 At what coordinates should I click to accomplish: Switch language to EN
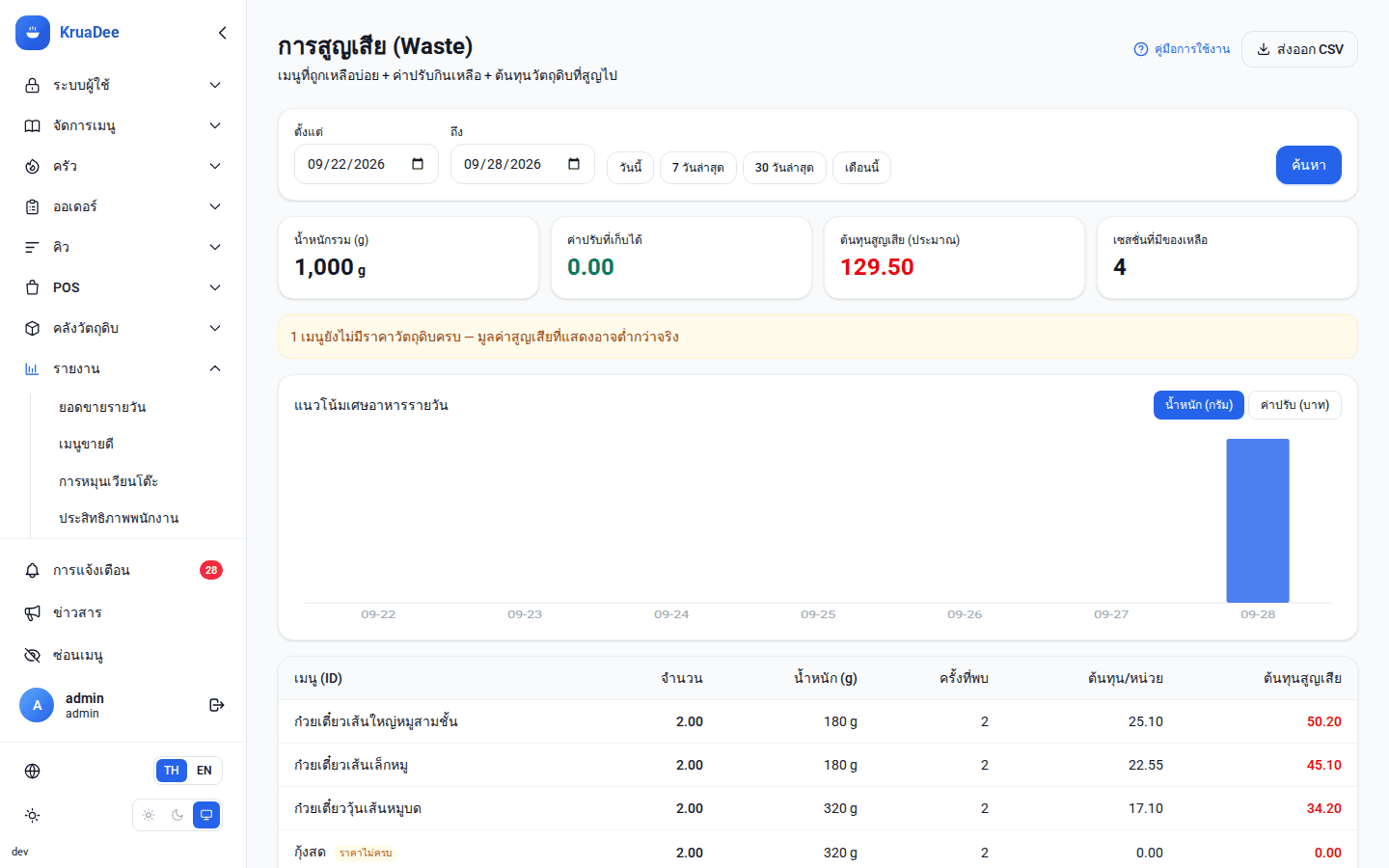coord(204,771)
